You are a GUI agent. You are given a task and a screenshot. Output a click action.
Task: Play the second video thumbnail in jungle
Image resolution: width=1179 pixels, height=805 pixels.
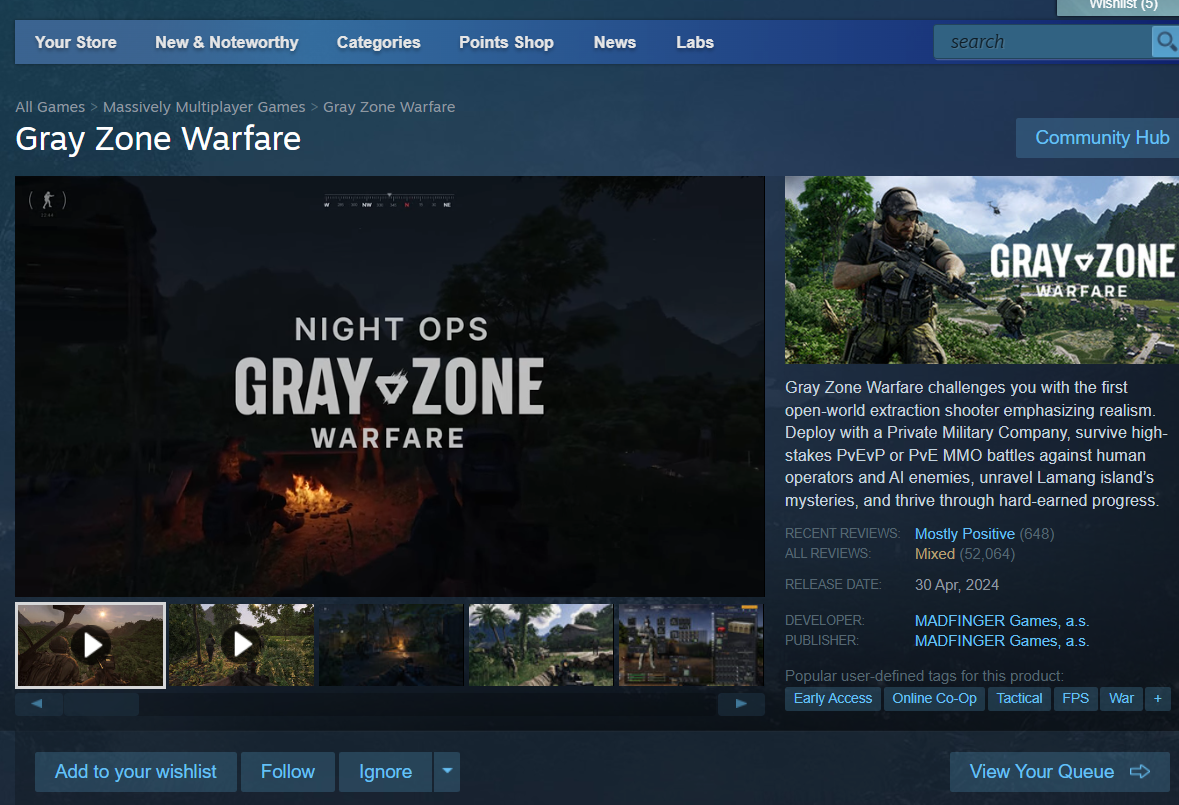(241, 645)
